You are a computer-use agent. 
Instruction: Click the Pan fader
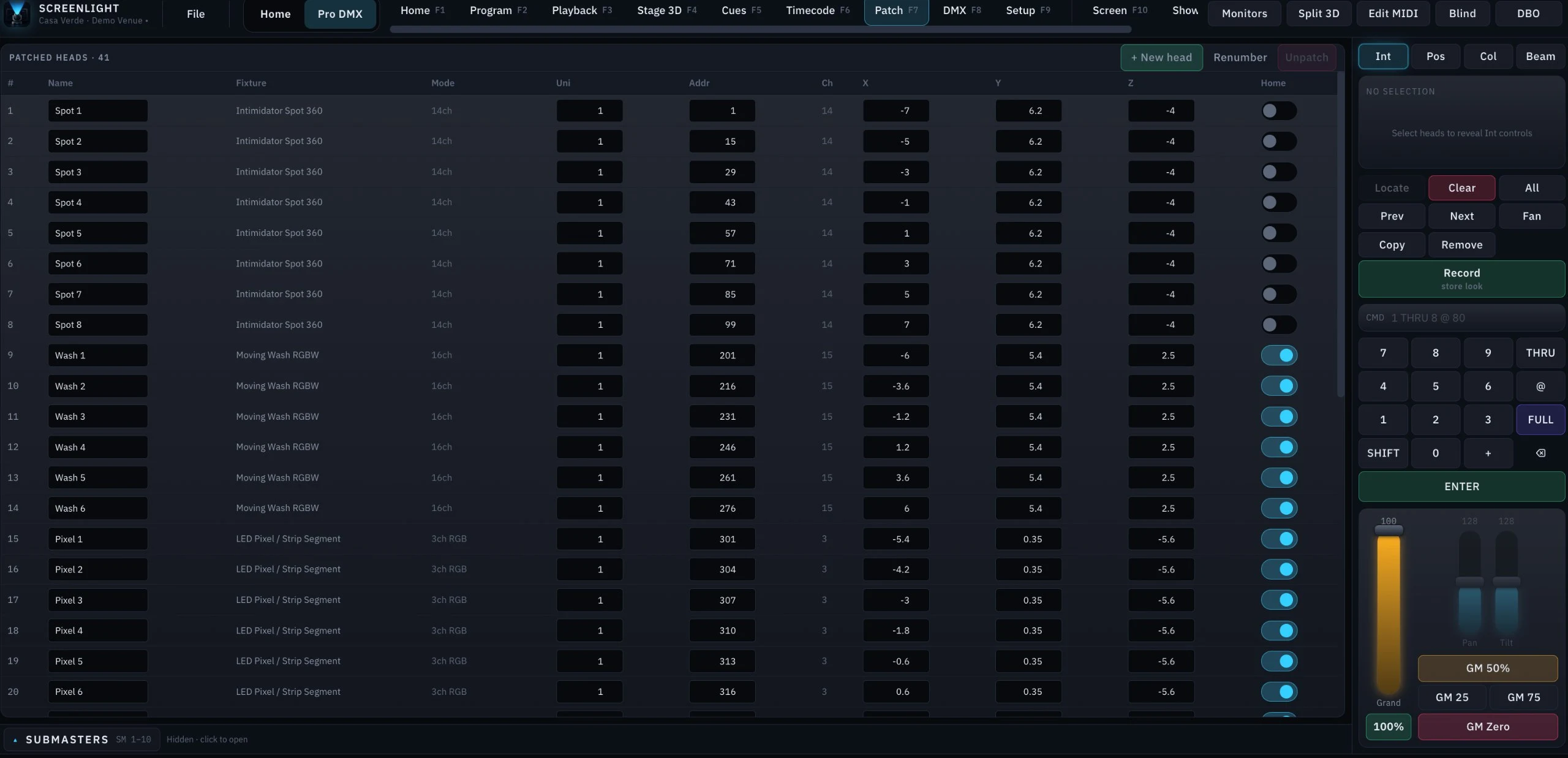pos(1469,583)
